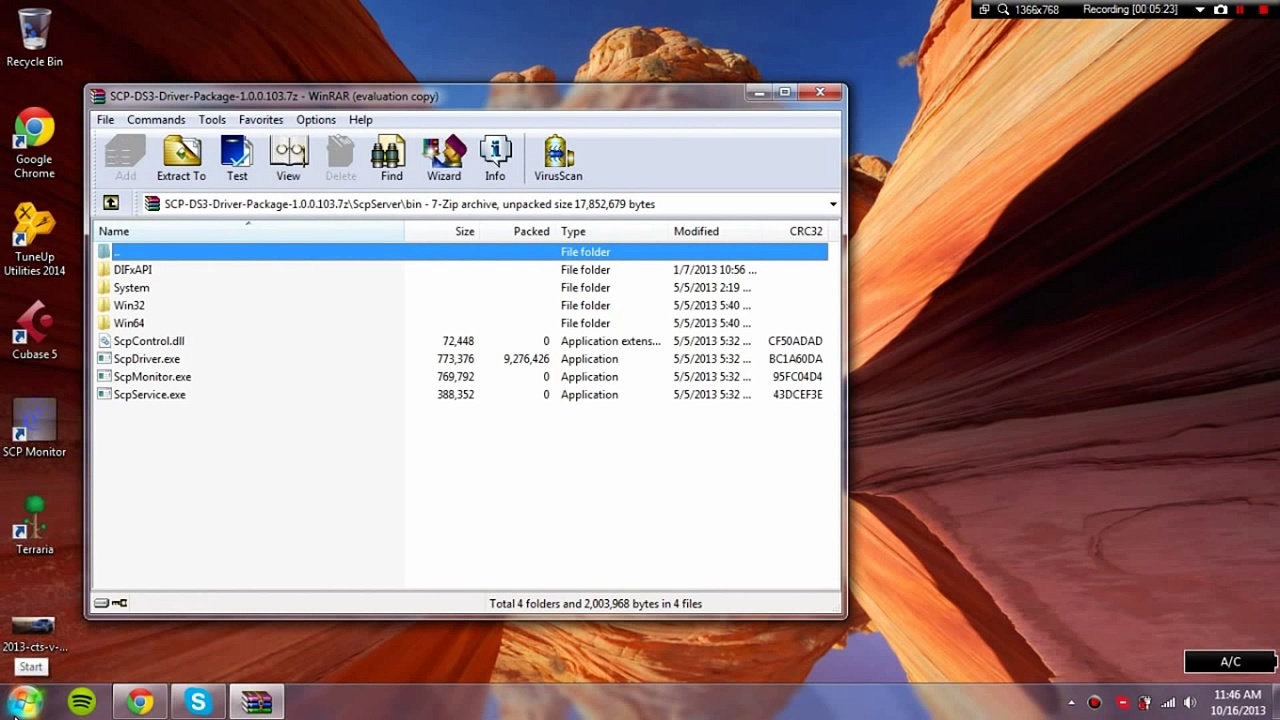Screen dimensions: 1280x720
Task: Open Chrome from the taskbar
Action: (x=140, y=702)
